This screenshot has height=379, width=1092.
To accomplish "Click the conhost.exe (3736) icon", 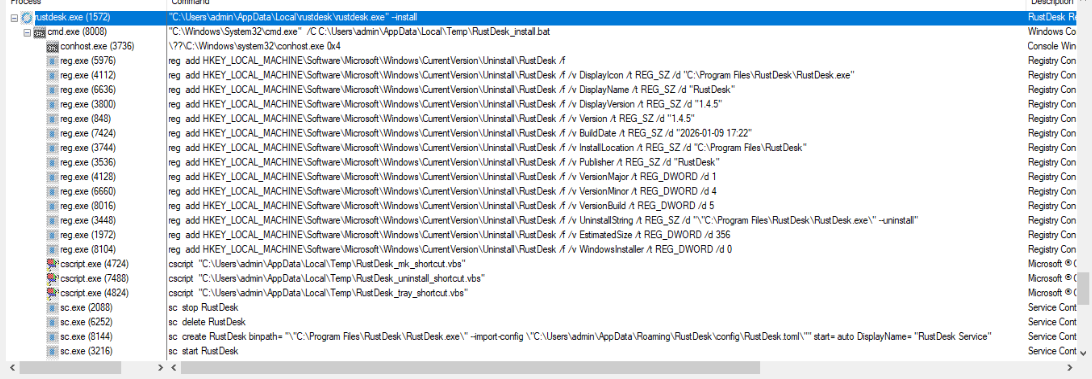I will 52,47.
